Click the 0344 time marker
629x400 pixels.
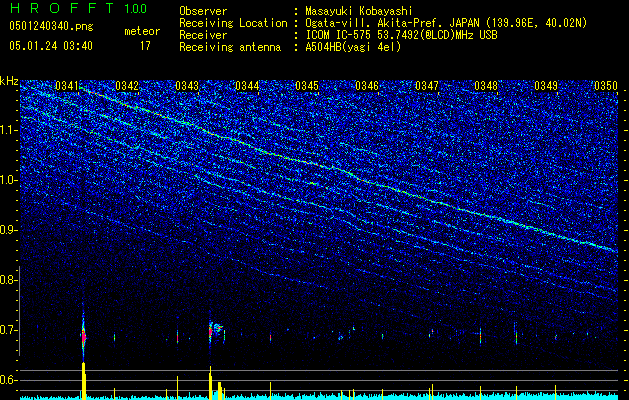[x=247, y=86]
